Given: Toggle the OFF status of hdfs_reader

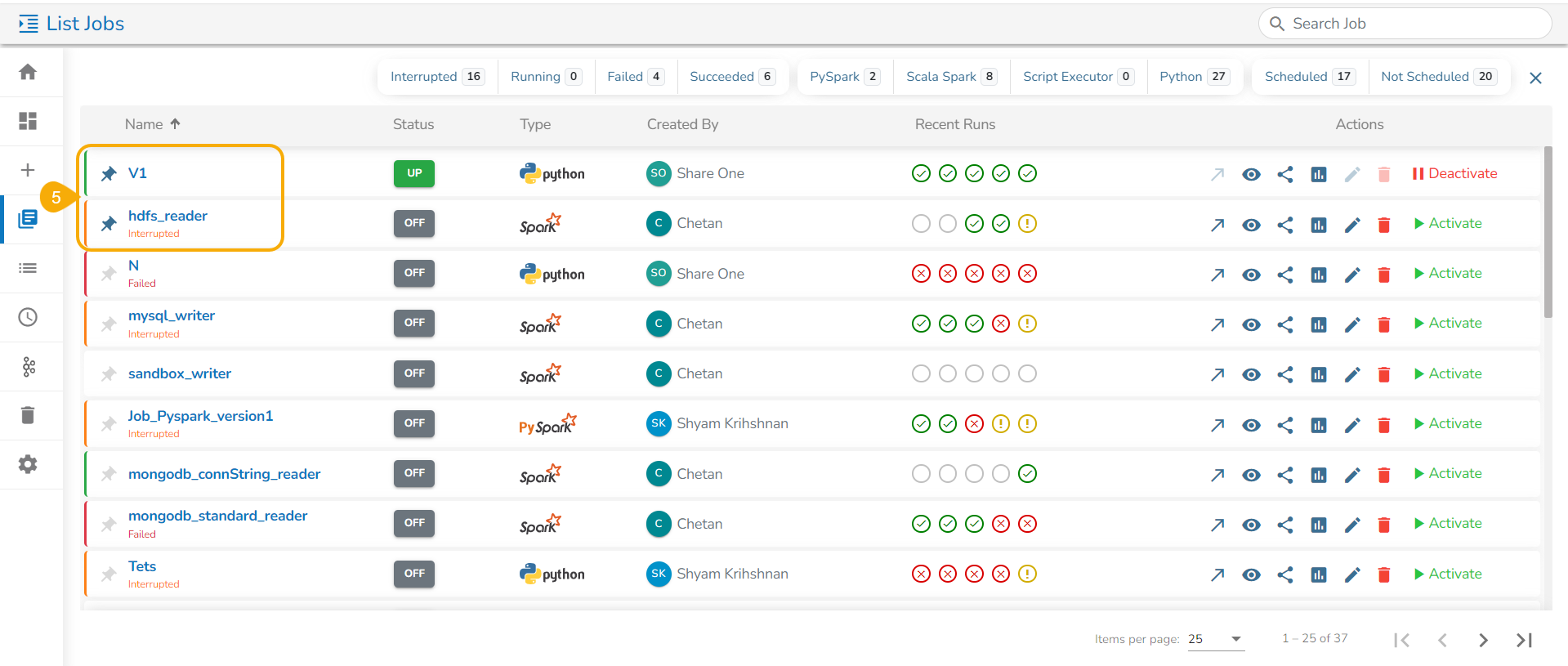Looking at the screenshot, I should [414, 223].
